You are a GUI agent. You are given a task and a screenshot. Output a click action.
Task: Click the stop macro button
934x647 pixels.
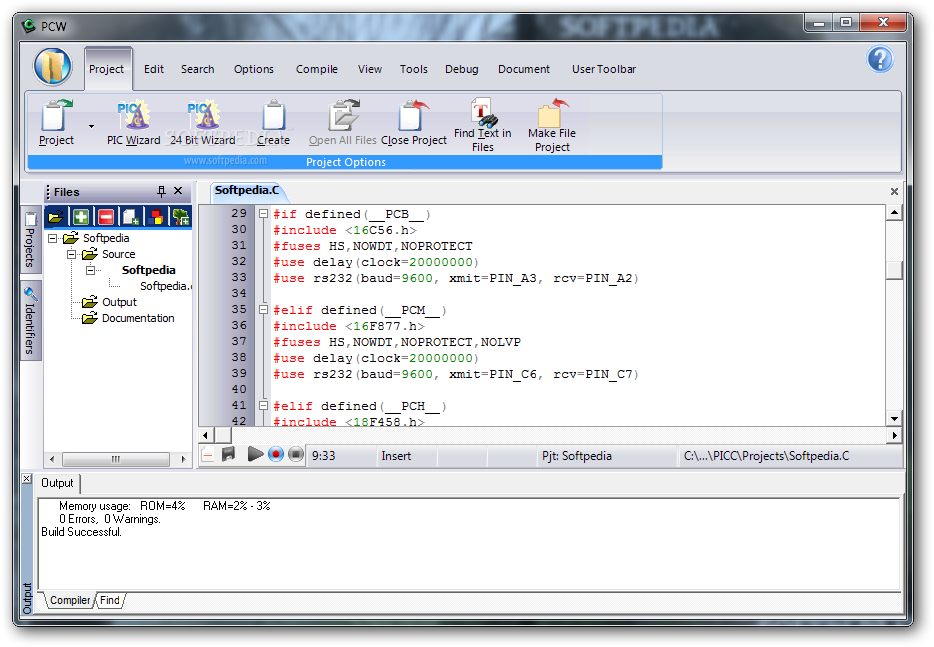tap(295, 455)
